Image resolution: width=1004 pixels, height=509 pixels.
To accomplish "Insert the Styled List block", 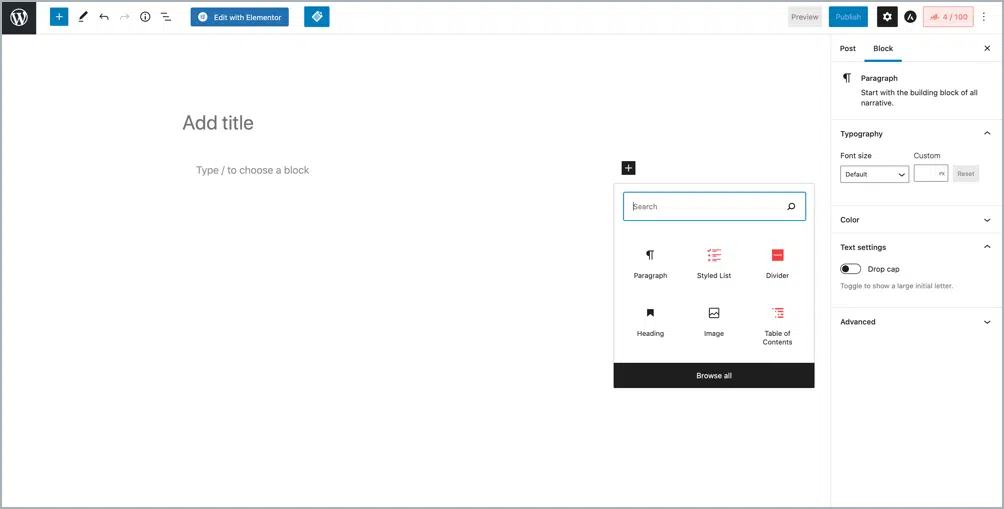I will tap(714, 263).
